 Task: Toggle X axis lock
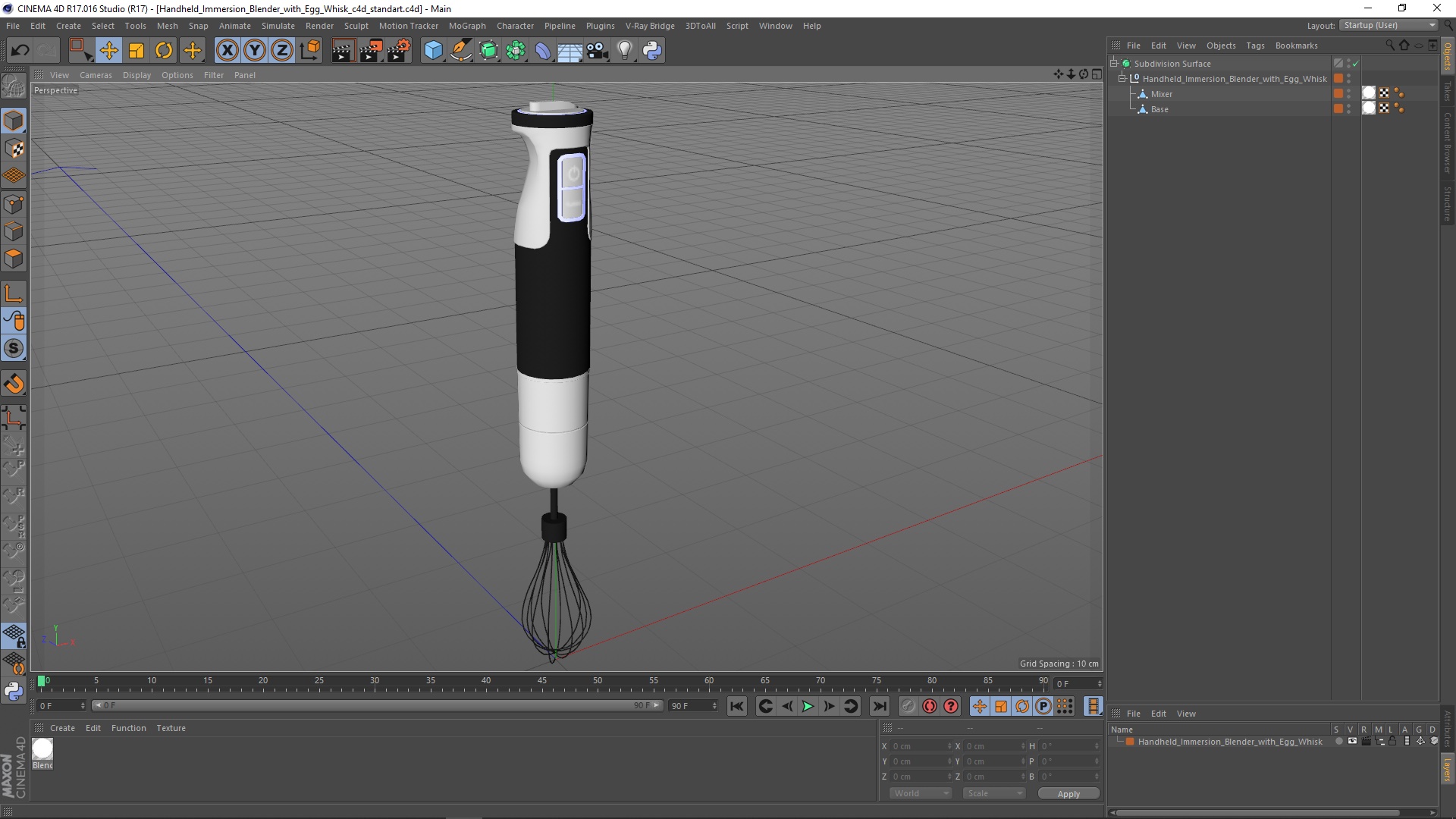227,51
